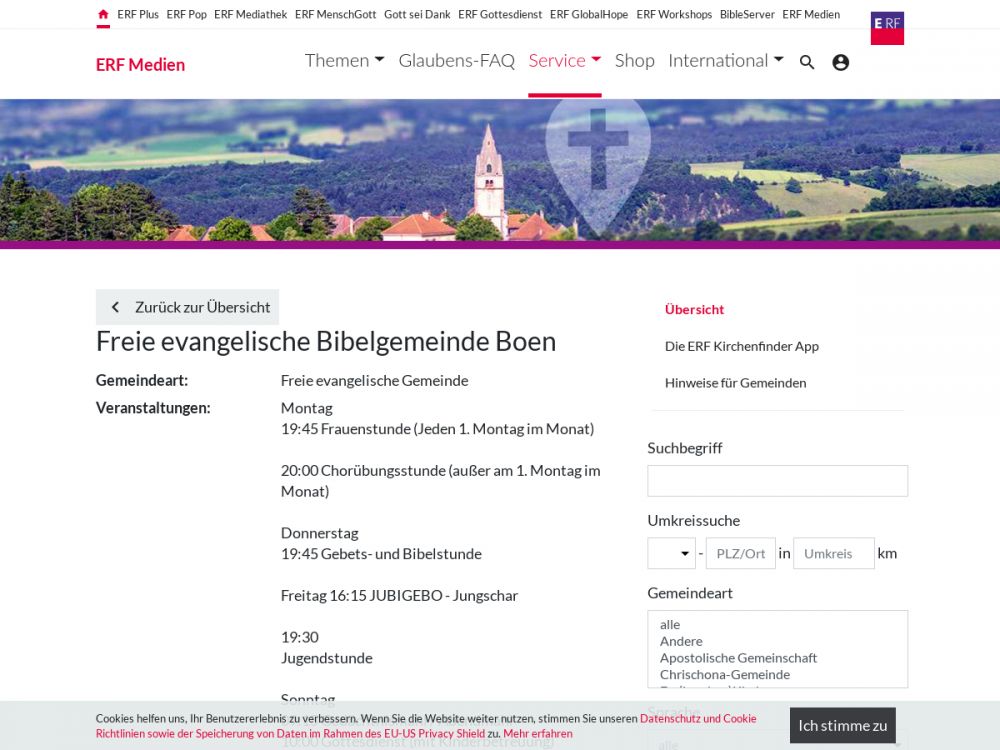Open the ERF Mediathek top link
Image resolution: width=1000 pixels, height=750 pixels.
click(x=250, y=15)
